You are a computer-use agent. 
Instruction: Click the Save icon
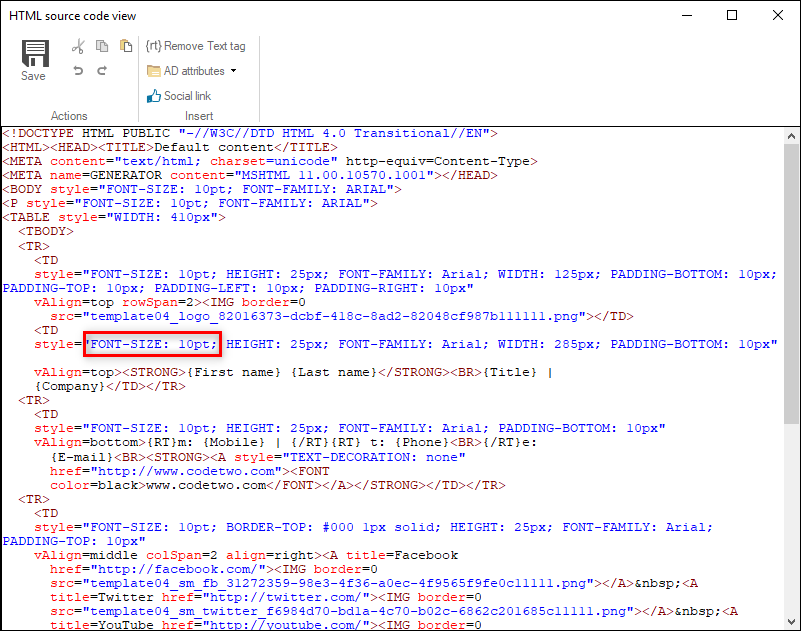(33, 52)
